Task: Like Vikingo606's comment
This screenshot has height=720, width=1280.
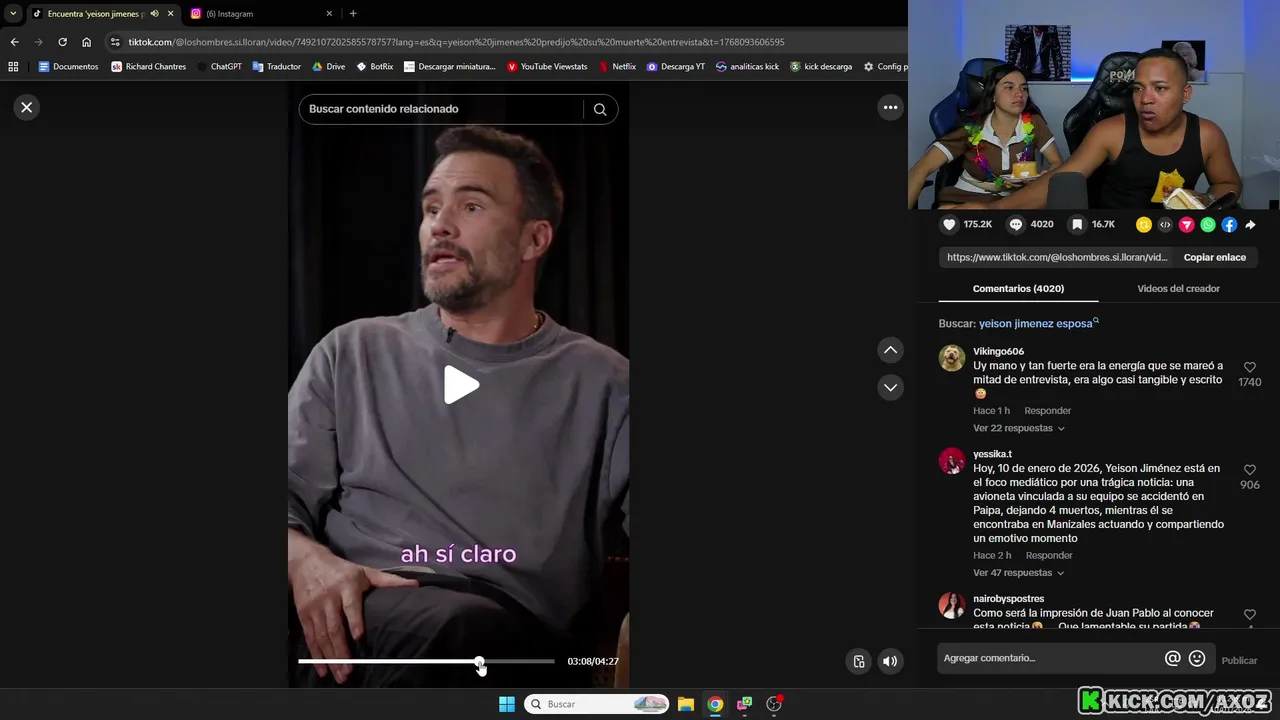Action: tap(1249, 368)
